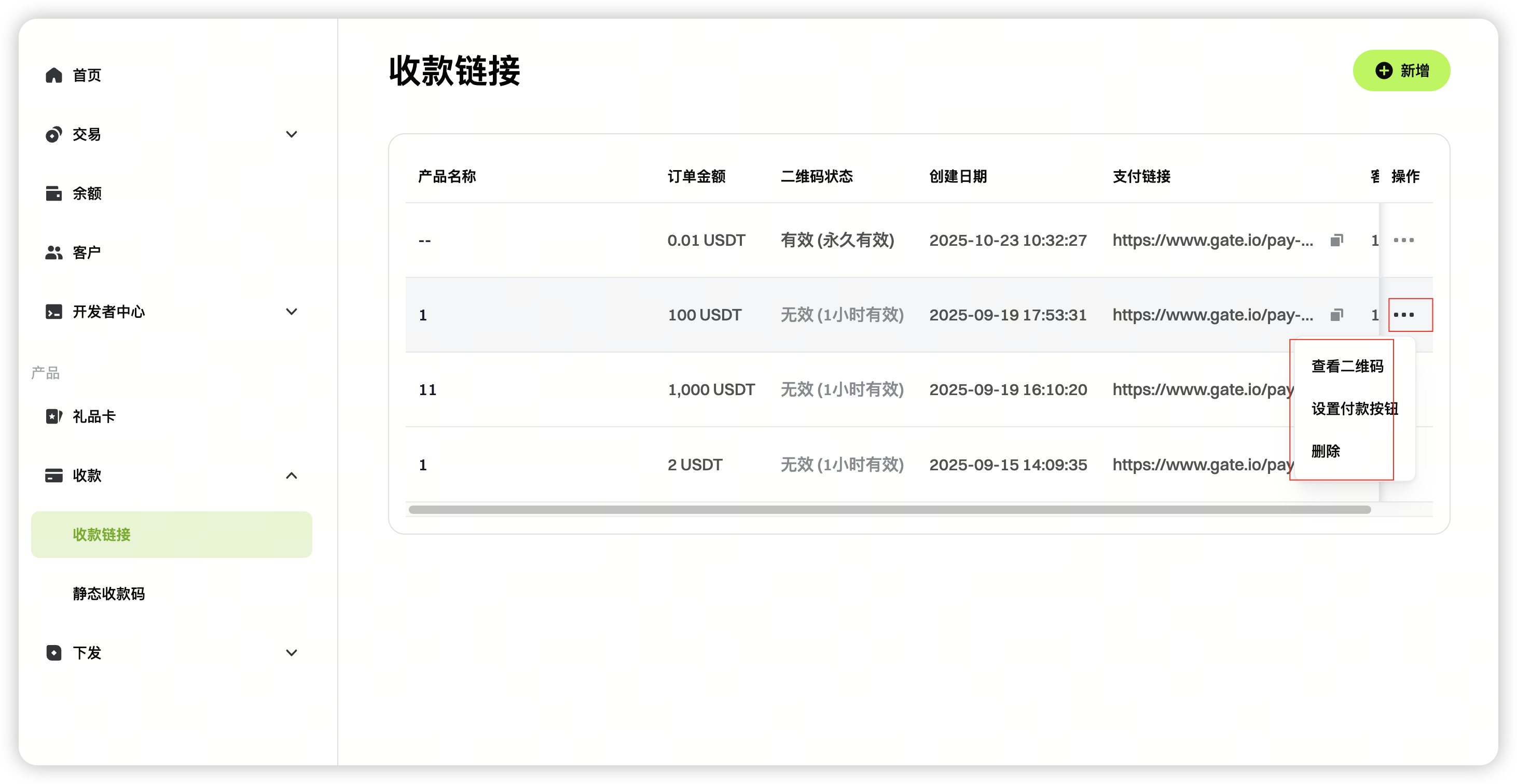
Task: Open 静态收款码 in the sidebar
Action: pos(108,594)
